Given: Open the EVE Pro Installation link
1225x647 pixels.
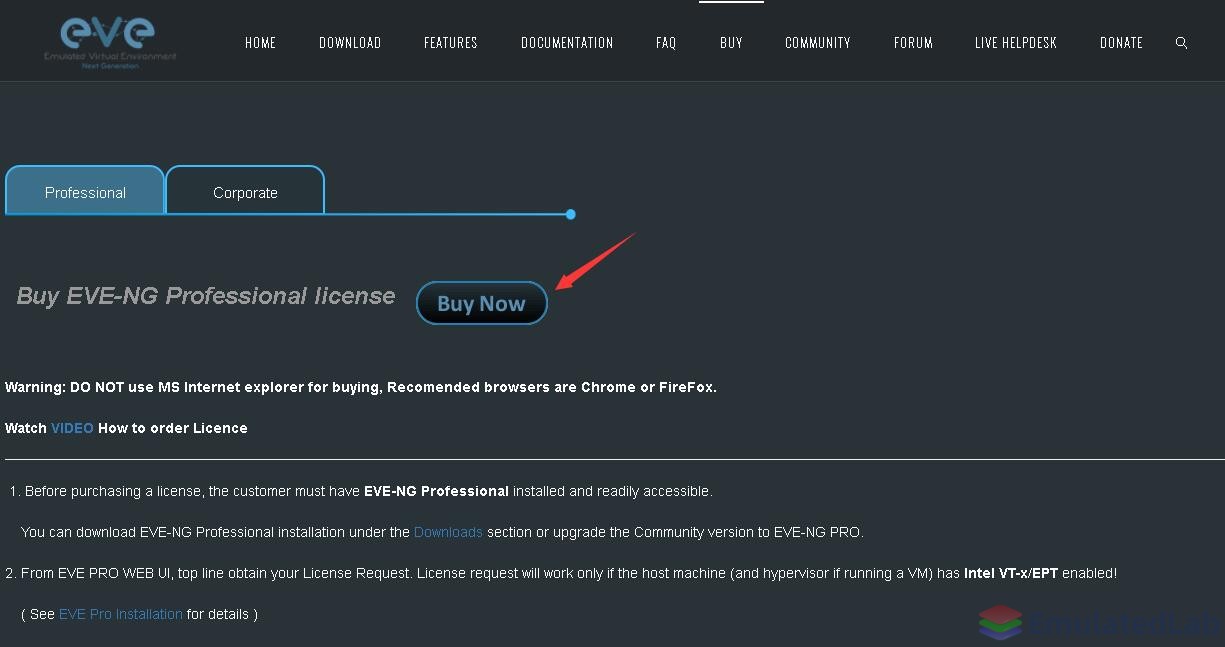Looking at the screenshot, I should click(x=121, y=614).
